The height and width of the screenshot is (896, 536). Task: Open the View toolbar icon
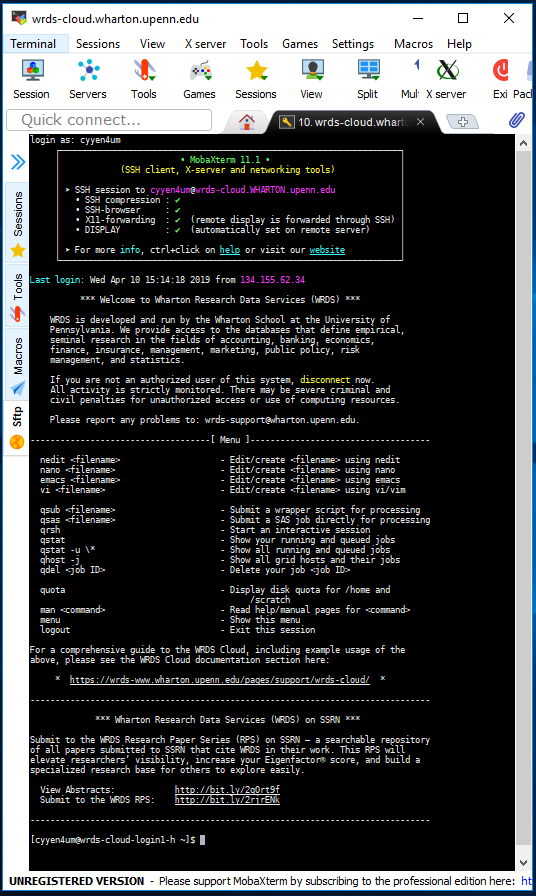(311, 79)
